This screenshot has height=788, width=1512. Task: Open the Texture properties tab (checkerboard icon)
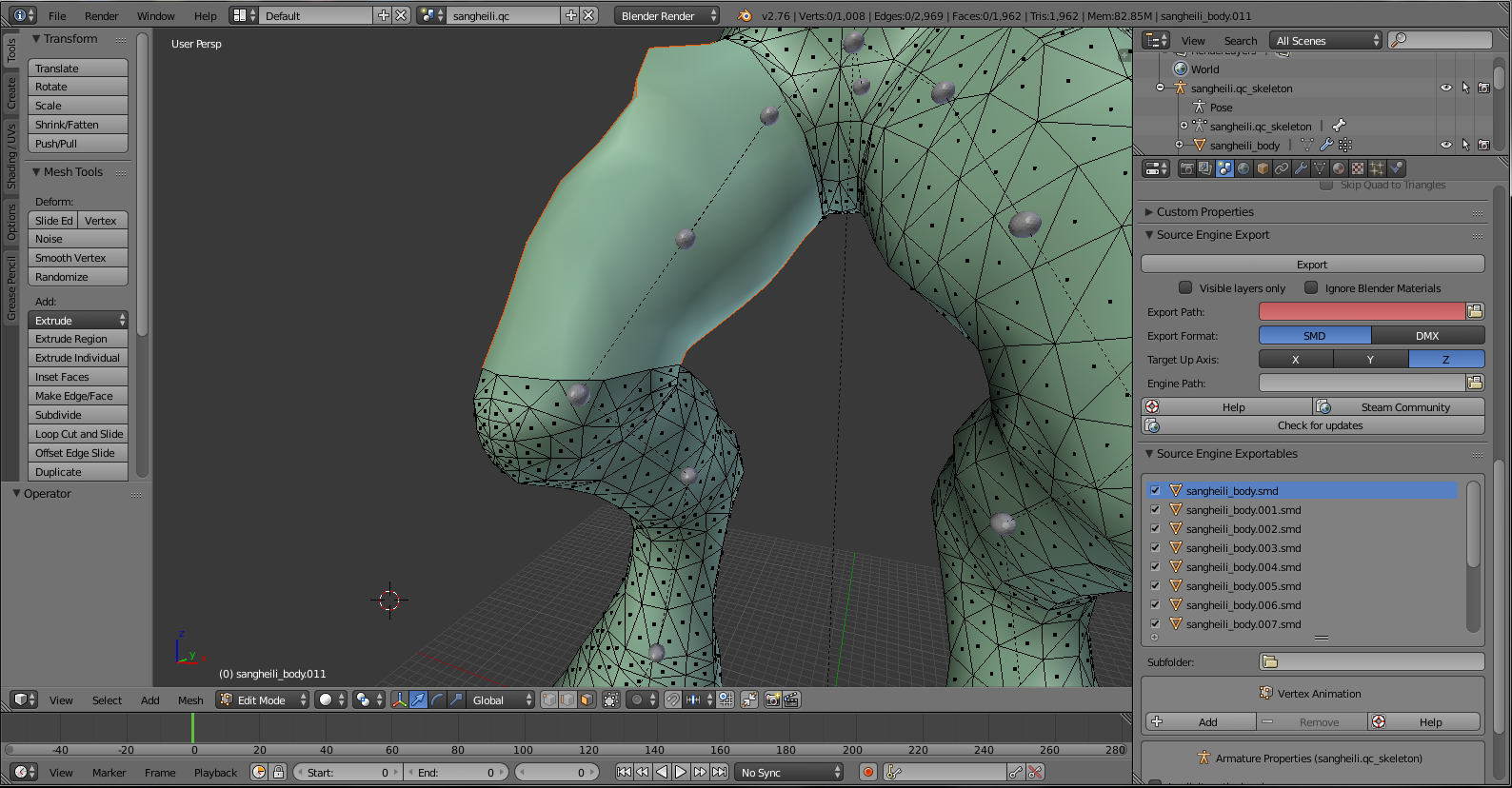[1358, 168]
